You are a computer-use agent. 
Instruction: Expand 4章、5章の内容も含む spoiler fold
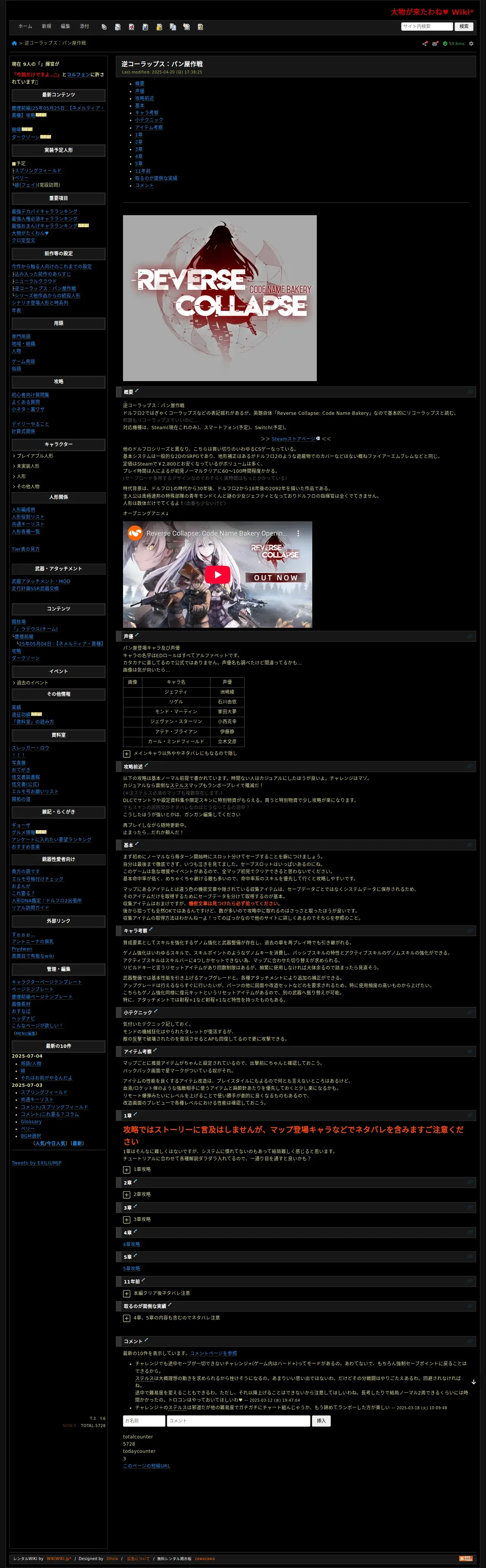126,1318
